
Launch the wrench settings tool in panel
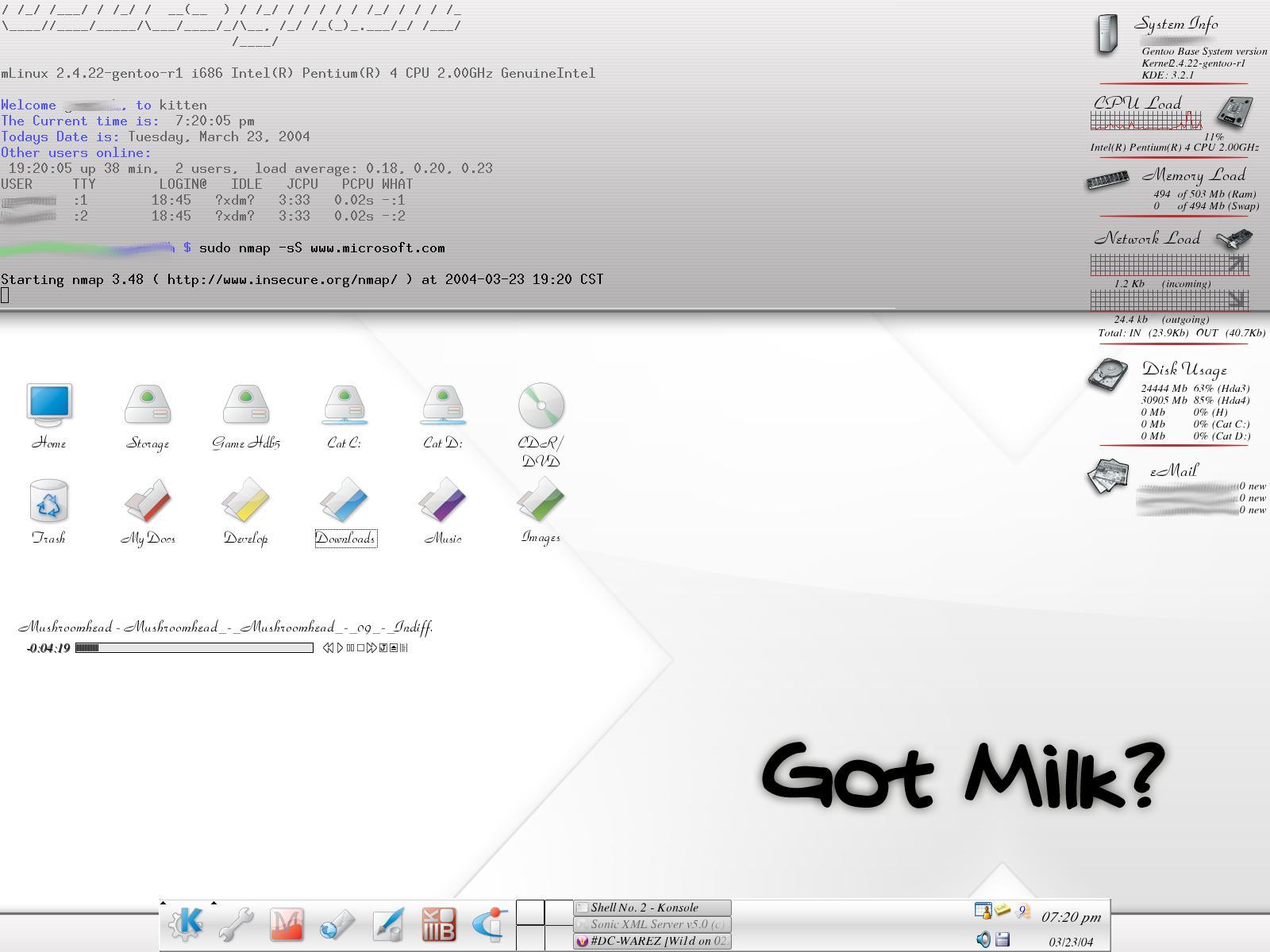tap(236, 925)
